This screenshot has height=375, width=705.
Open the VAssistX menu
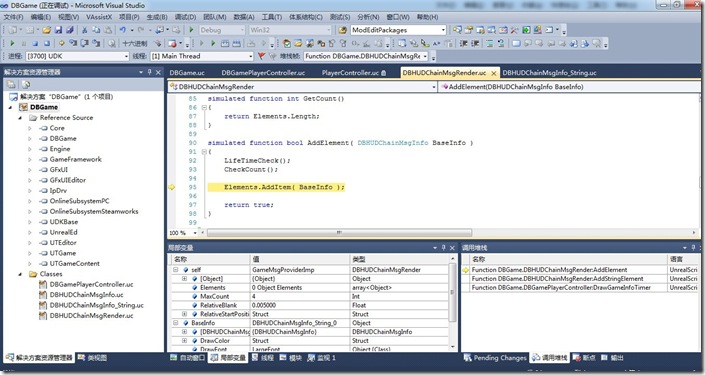tap(98, 17)
